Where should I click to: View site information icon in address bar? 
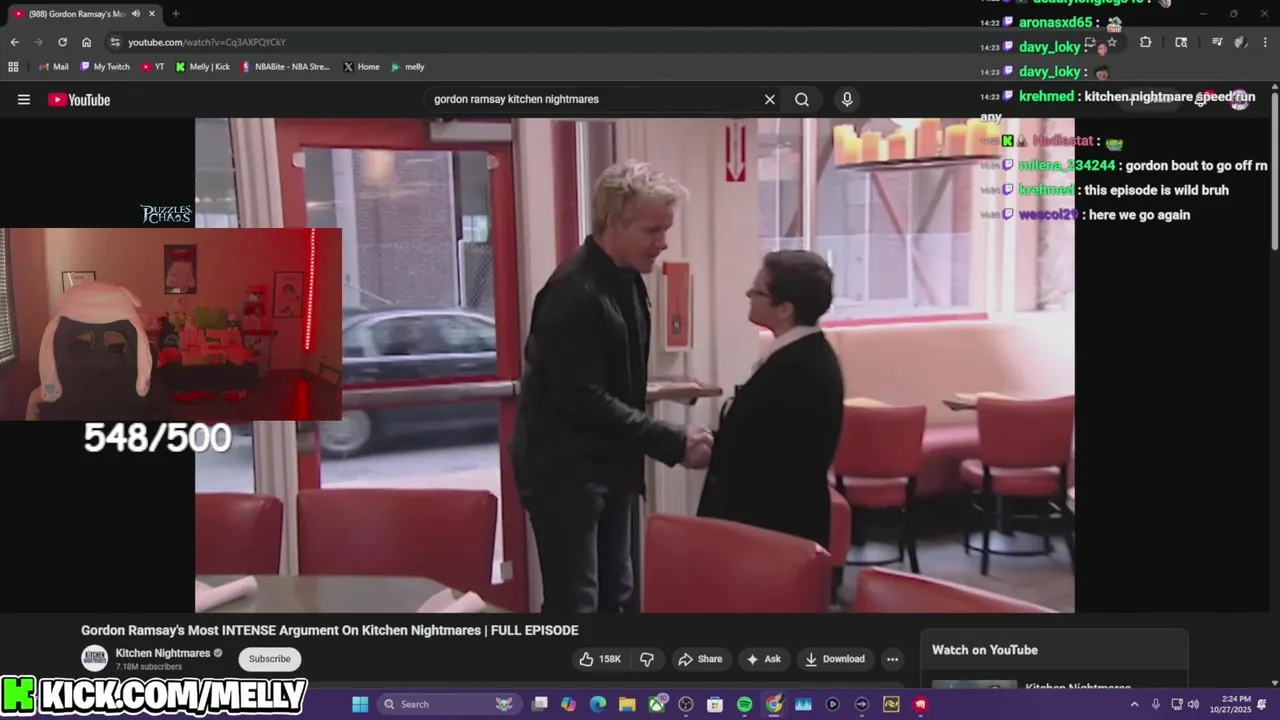point(115,42)
